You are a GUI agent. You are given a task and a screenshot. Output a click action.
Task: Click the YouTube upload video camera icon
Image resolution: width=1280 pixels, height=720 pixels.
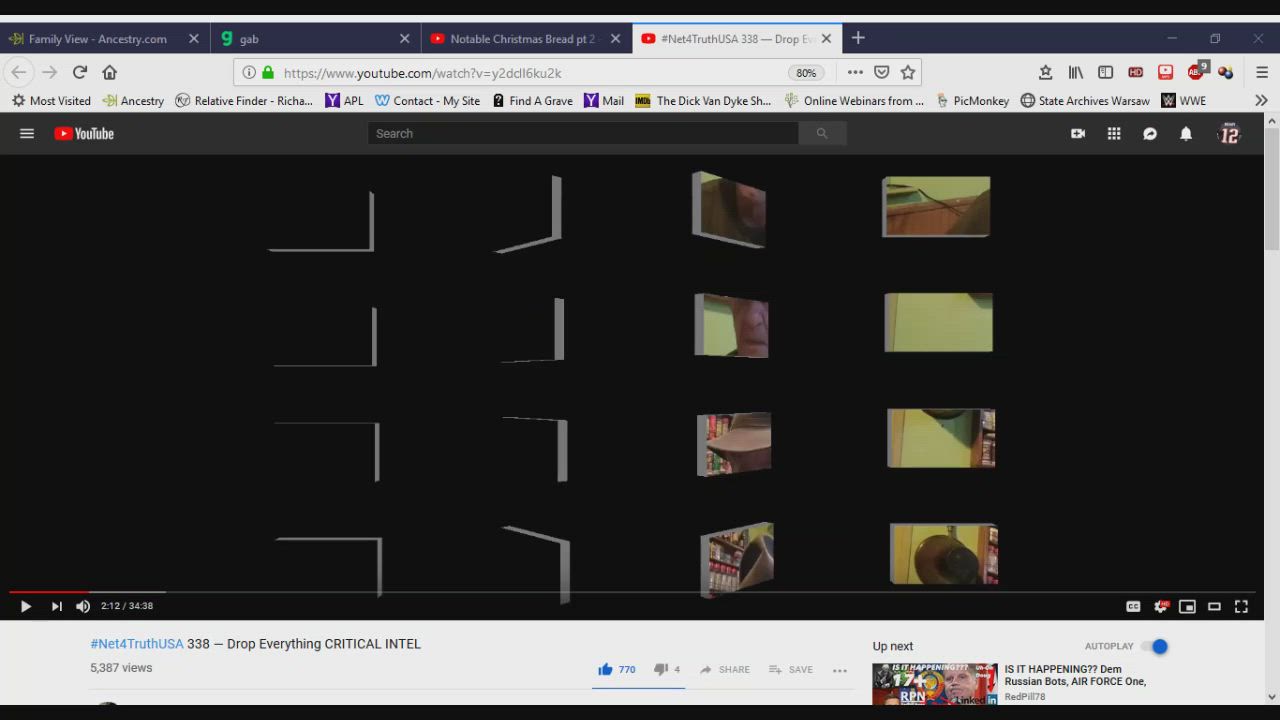[x=1078, y=134]
